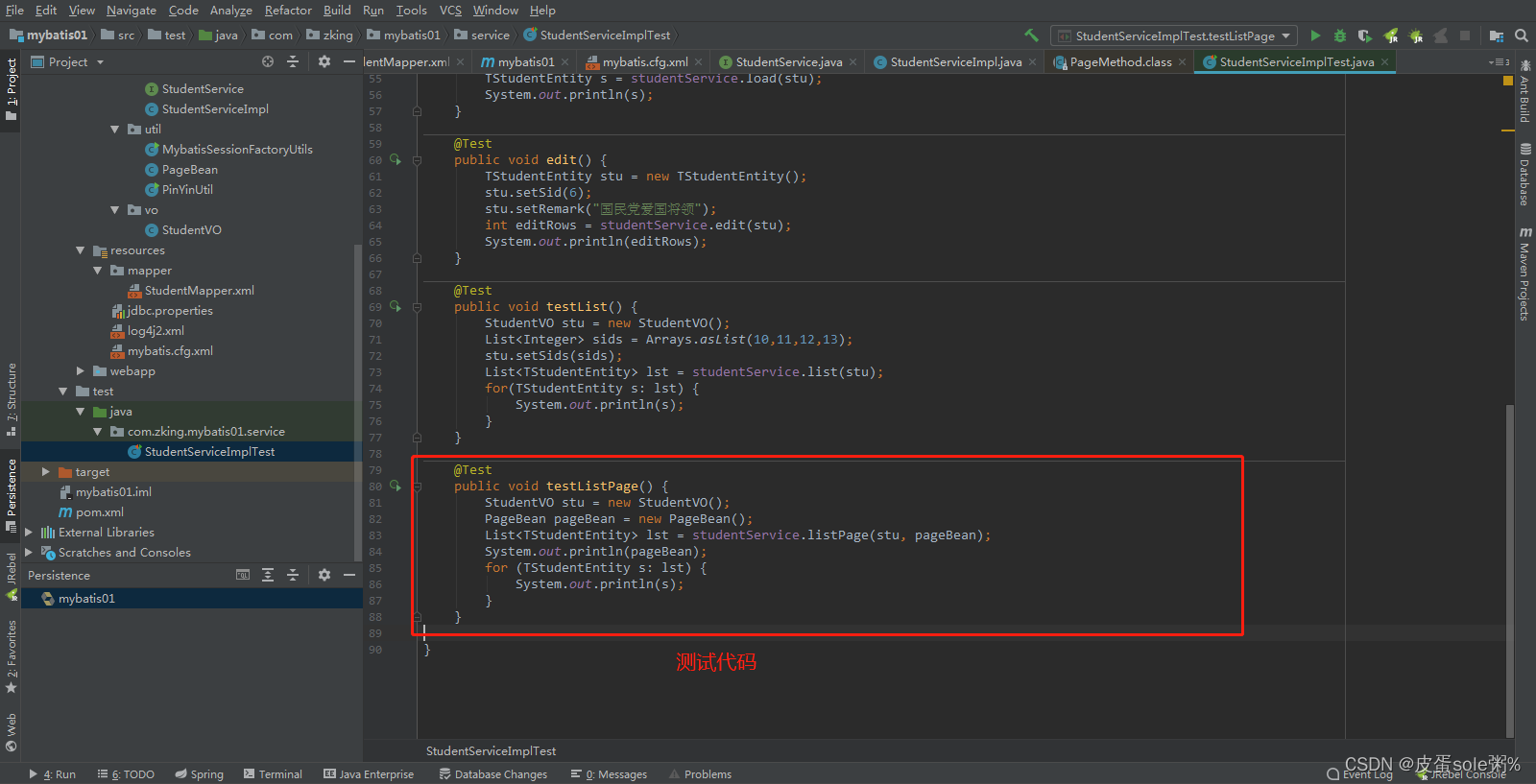Open the Project Structure icon in the toolbar
The width and height of the screenshot is (1536, 784).
click(1496, 36)
